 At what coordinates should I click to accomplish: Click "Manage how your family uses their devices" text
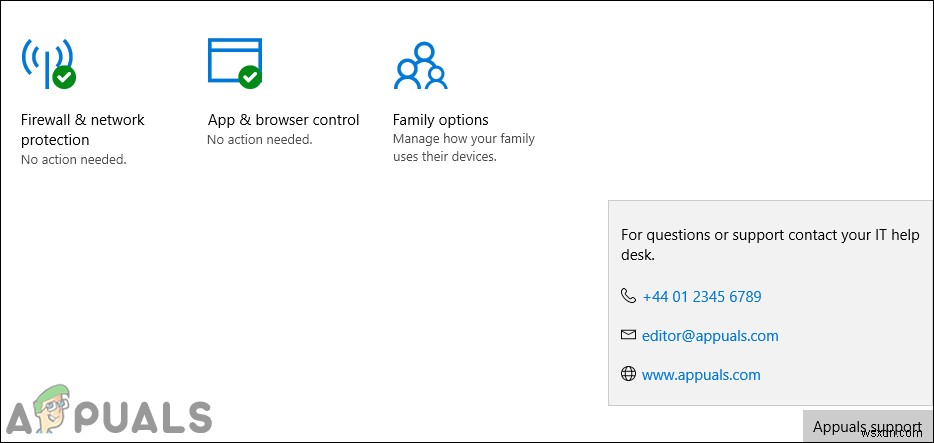pyautogui.click(x=463, y=148)
